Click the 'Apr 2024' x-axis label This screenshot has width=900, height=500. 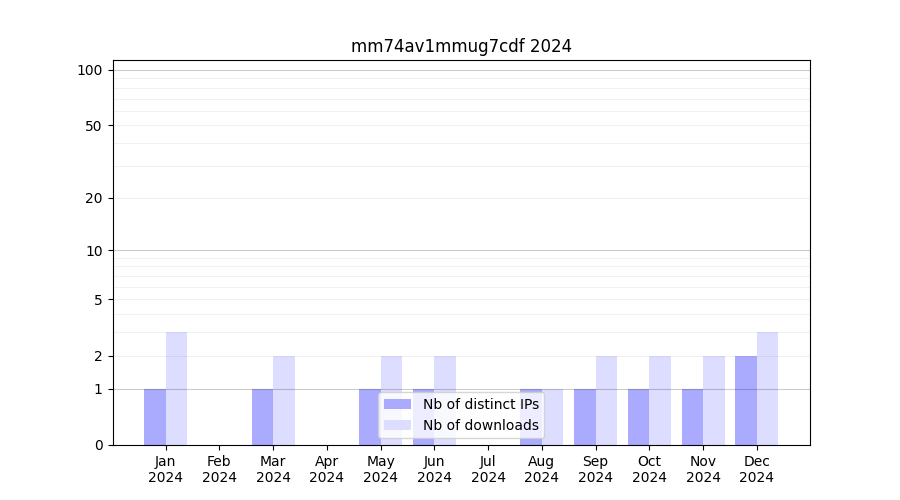pyautogui.click(x=327, y=469)
